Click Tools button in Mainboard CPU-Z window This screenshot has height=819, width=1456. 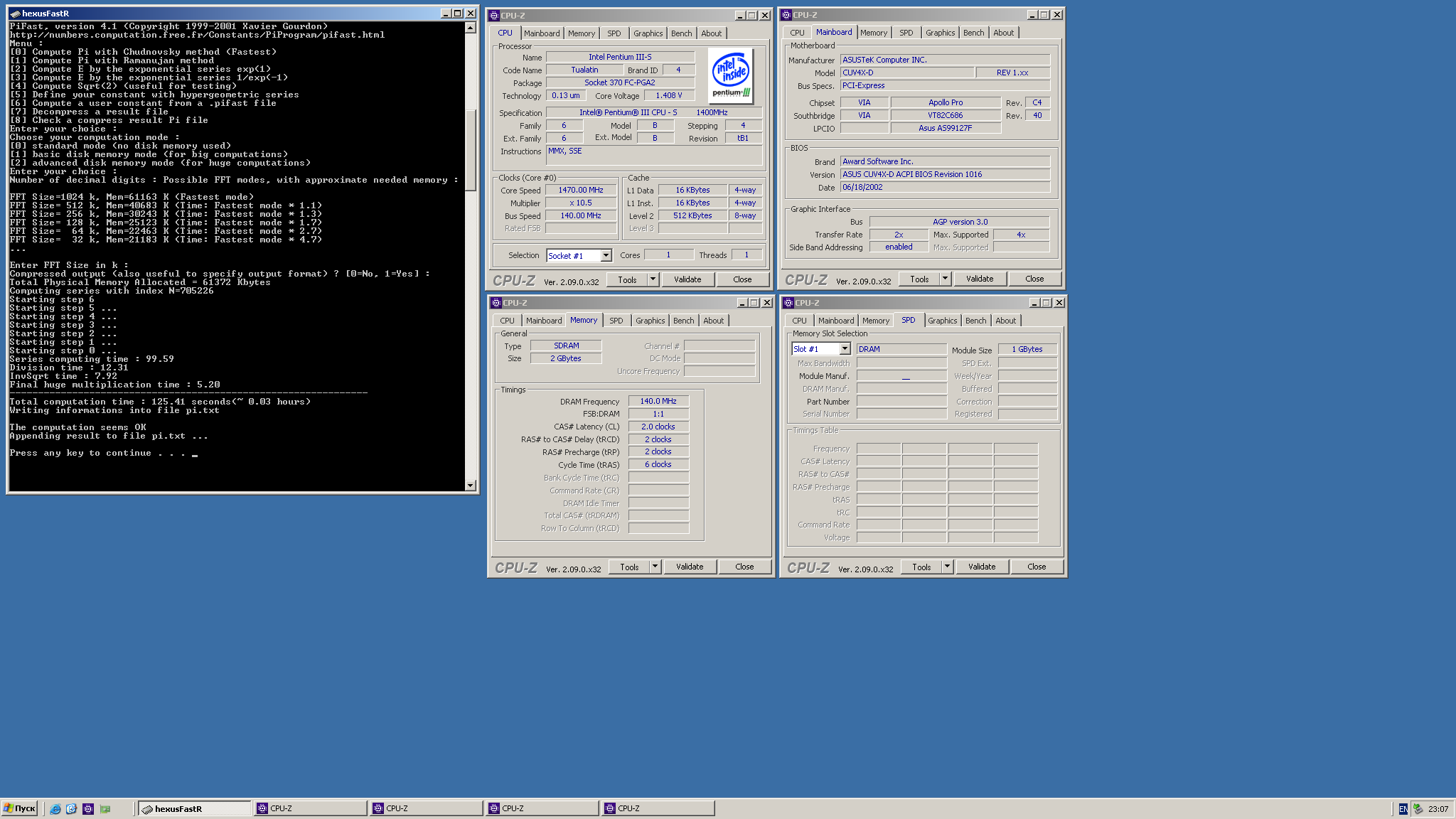pyautogui.click(x=919, y=279)
